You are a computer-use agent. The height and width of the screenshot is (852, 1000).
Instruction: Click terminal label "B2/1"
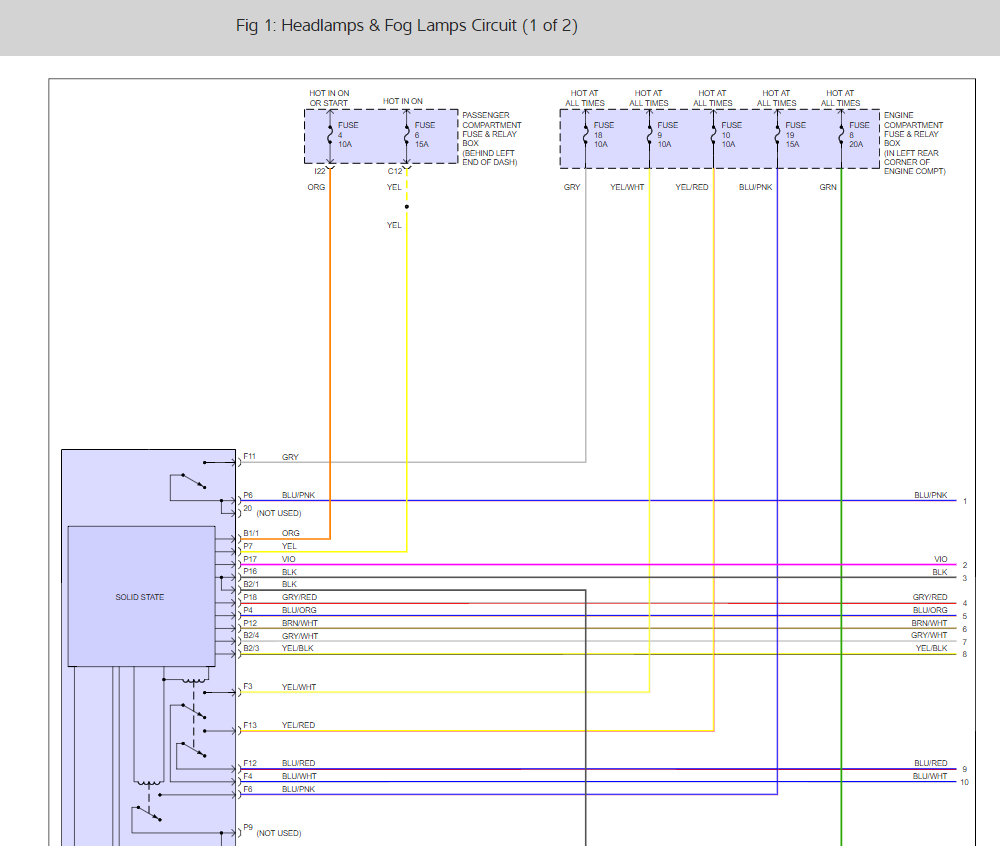tap(251, 584)
